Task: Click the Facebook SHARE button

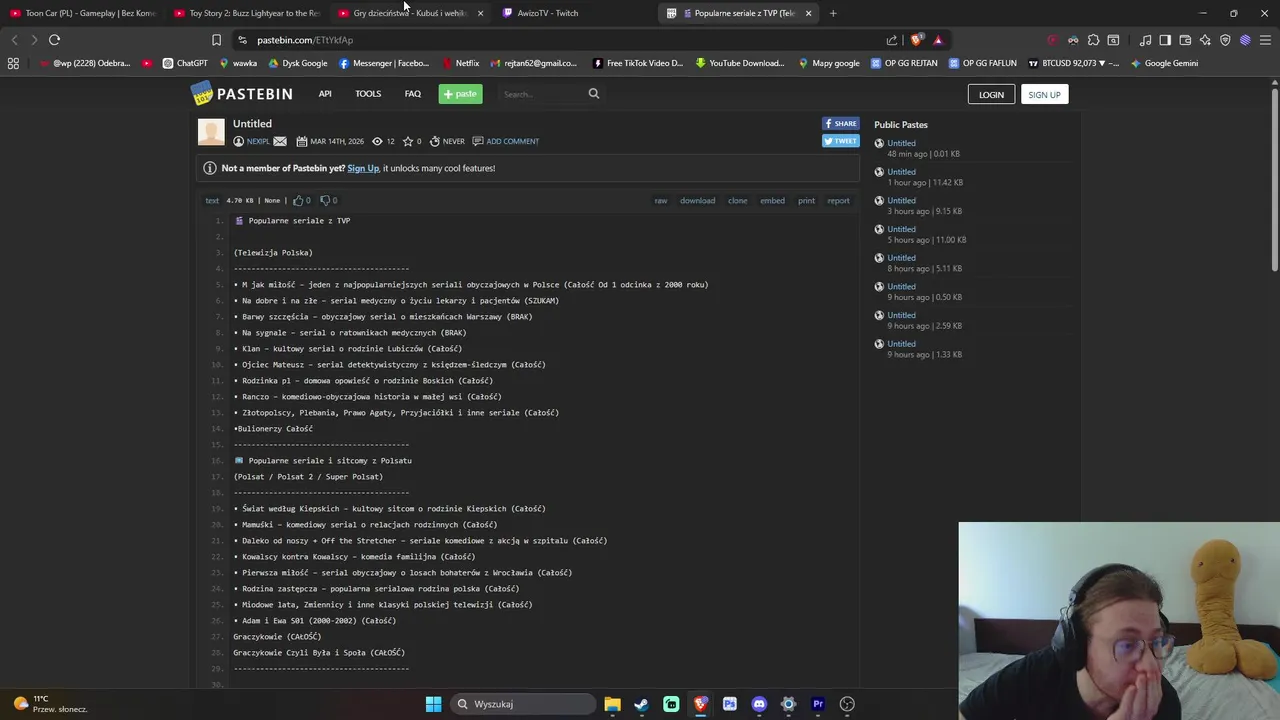Action: tap(840, 124)
